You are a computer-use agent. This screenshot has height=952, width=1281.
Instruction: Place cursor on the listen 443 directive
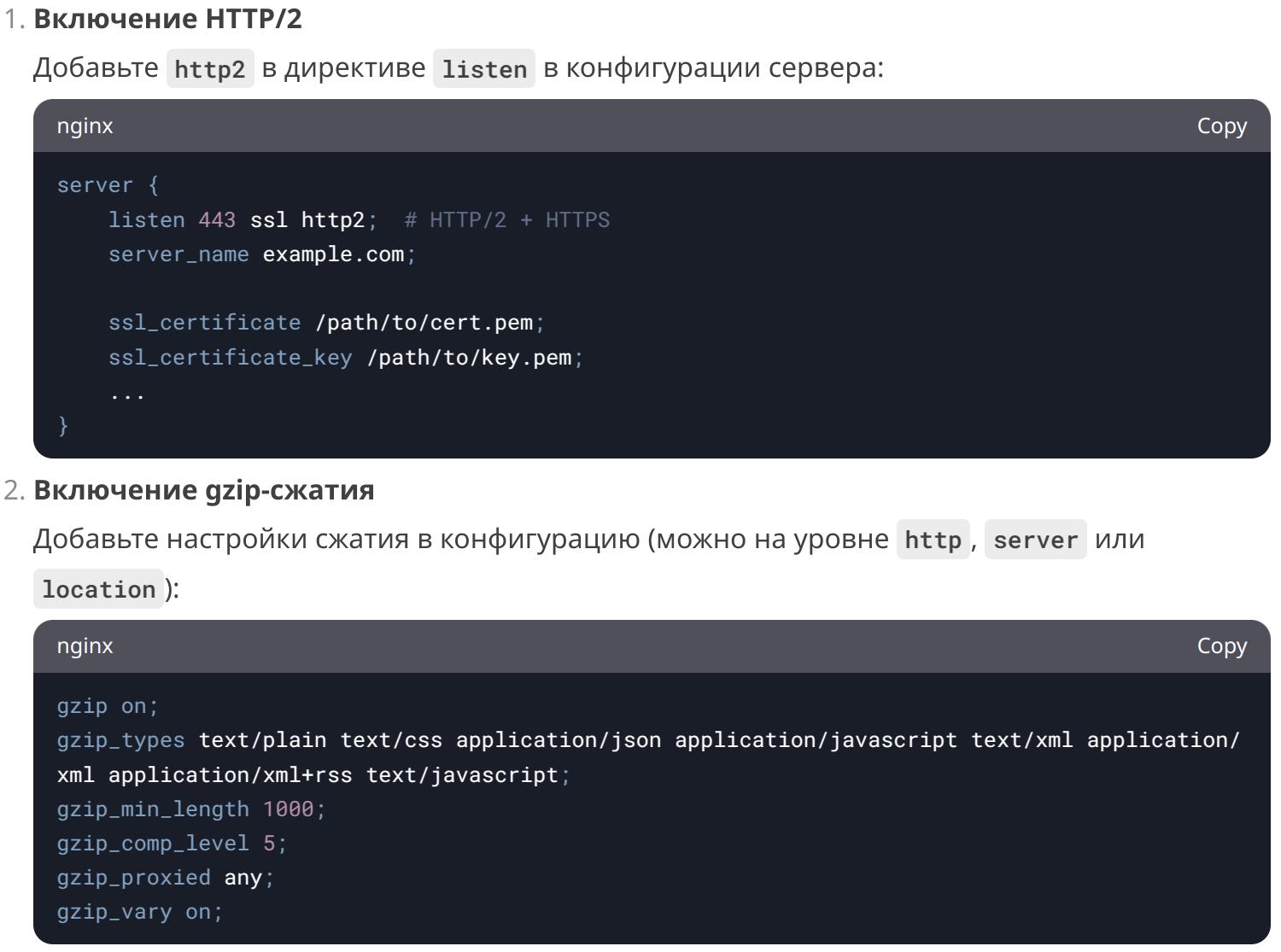coord(171,220)
